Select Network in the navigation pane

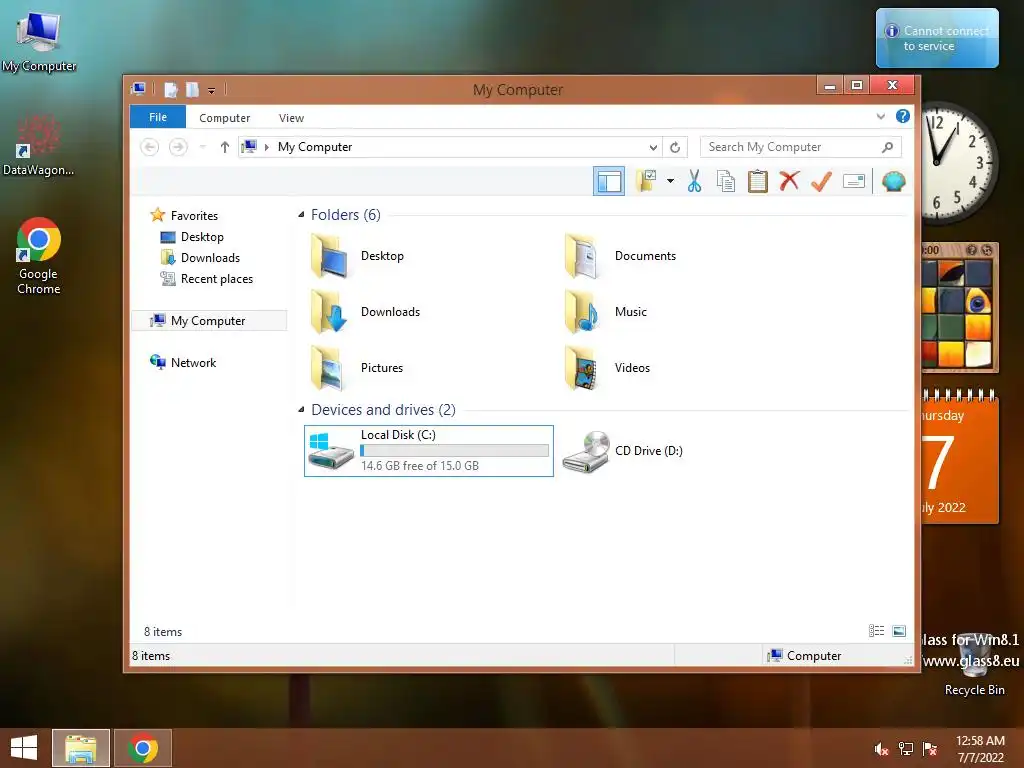click(193, 362)
